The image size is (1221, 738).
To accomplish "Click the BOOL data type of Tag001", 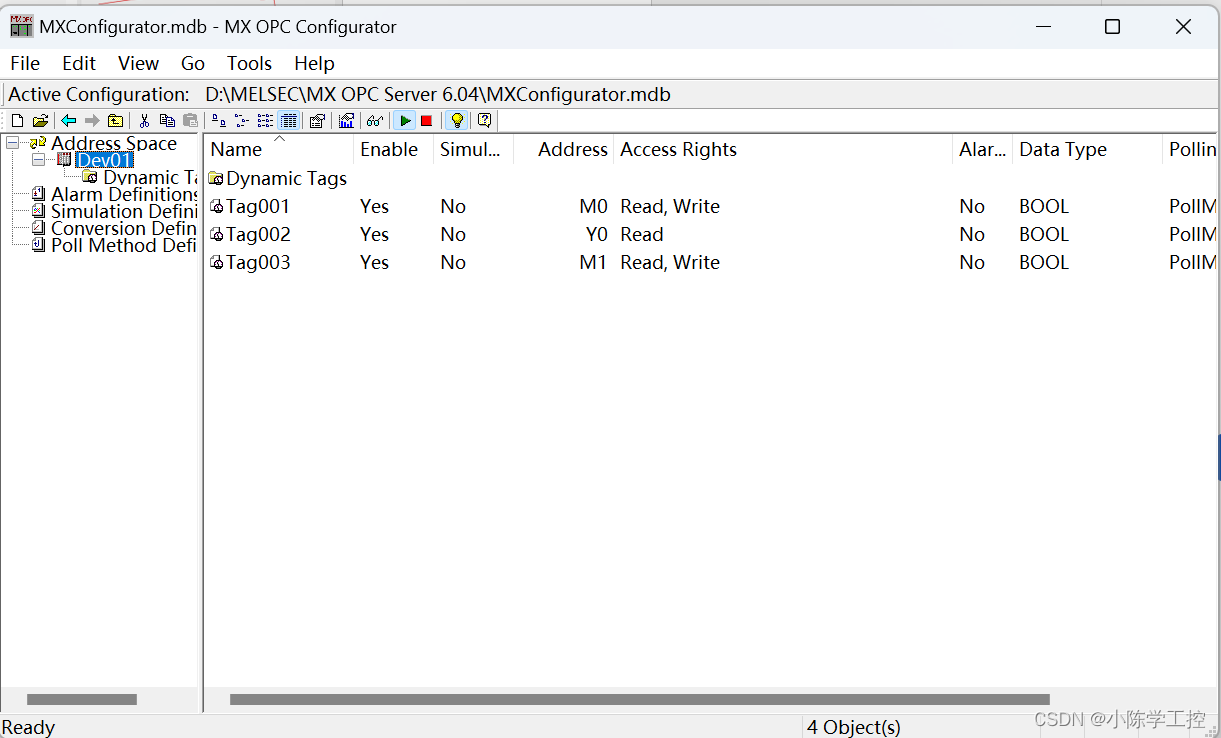I will coord(1044,206).
